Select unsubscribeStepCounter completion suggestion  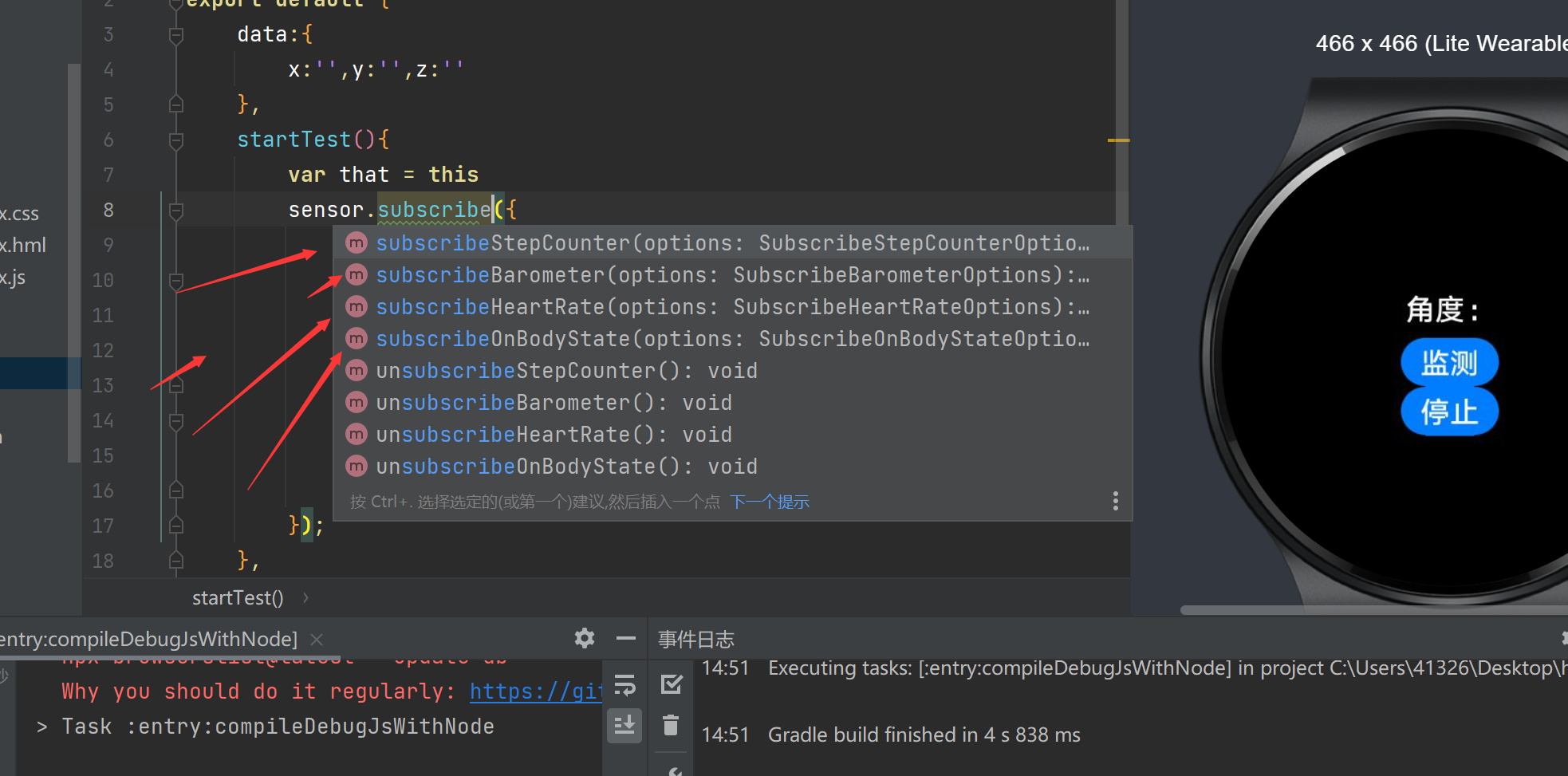point(732,371)
